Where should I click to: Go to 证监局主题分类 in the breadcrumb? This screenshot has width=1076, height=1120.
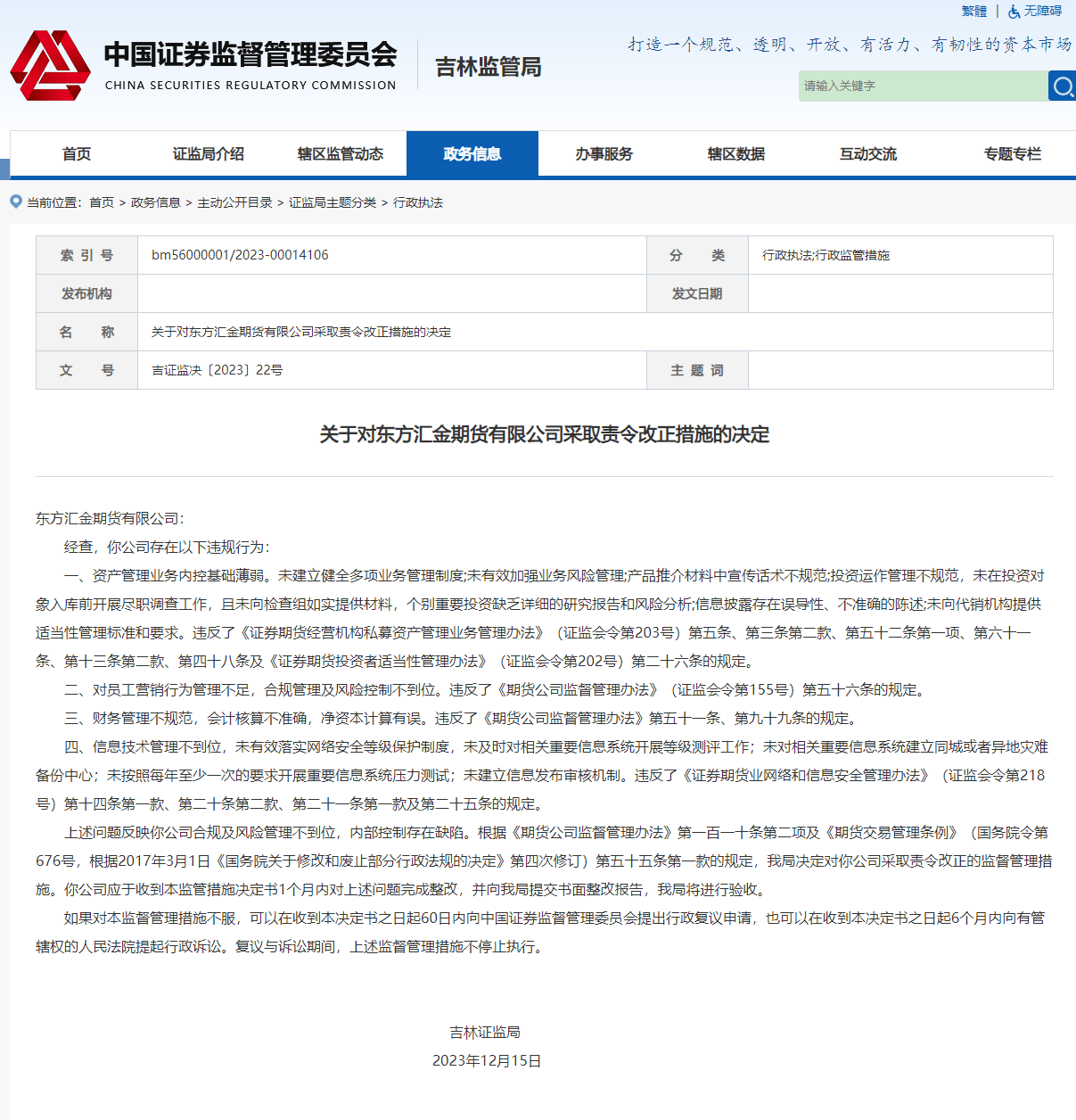(333, 202)
